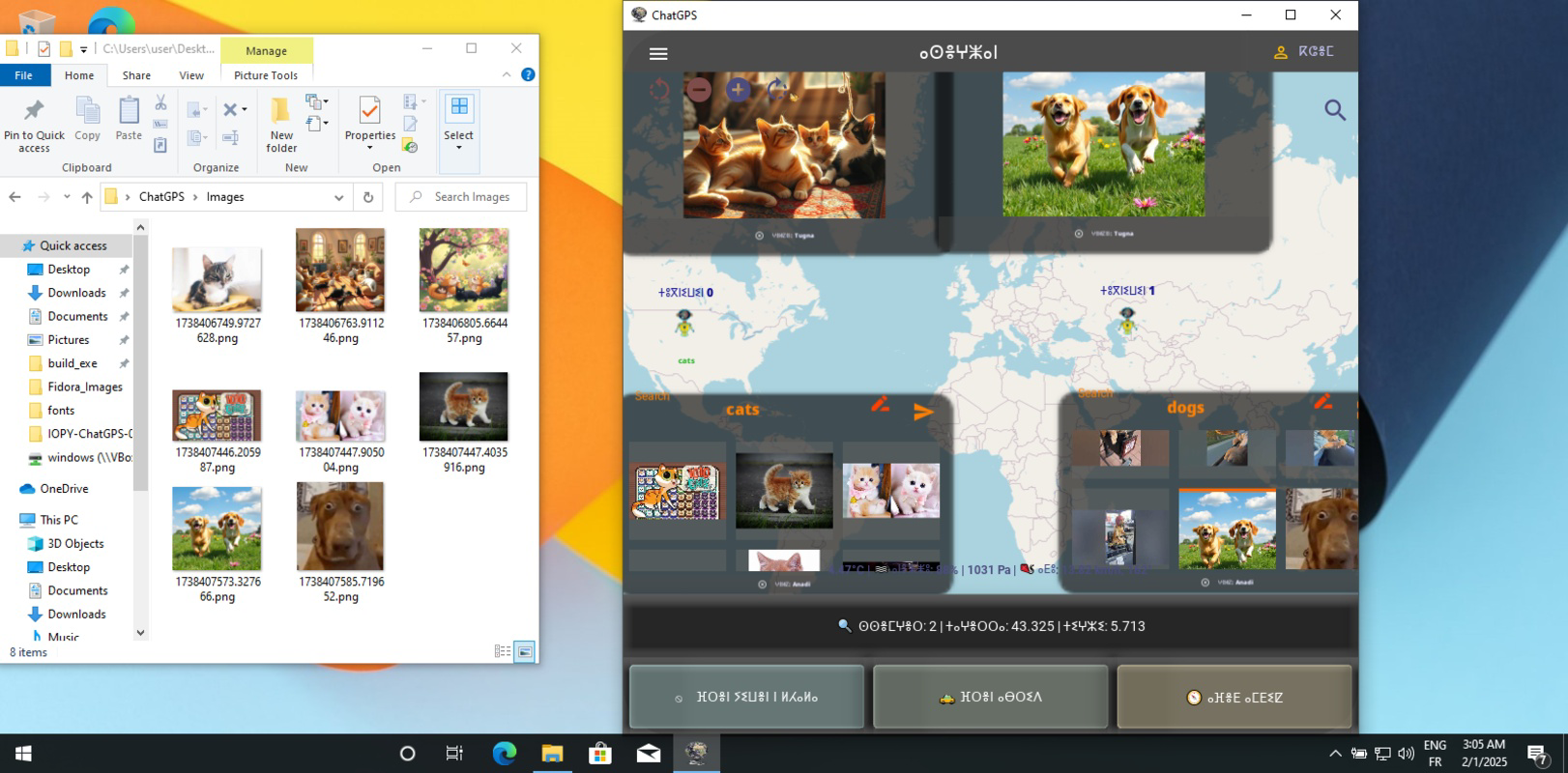Viewport: 1568px width, 773px height.
Task: Switch Explorer to large icons view layout
Action: [524, 651]
